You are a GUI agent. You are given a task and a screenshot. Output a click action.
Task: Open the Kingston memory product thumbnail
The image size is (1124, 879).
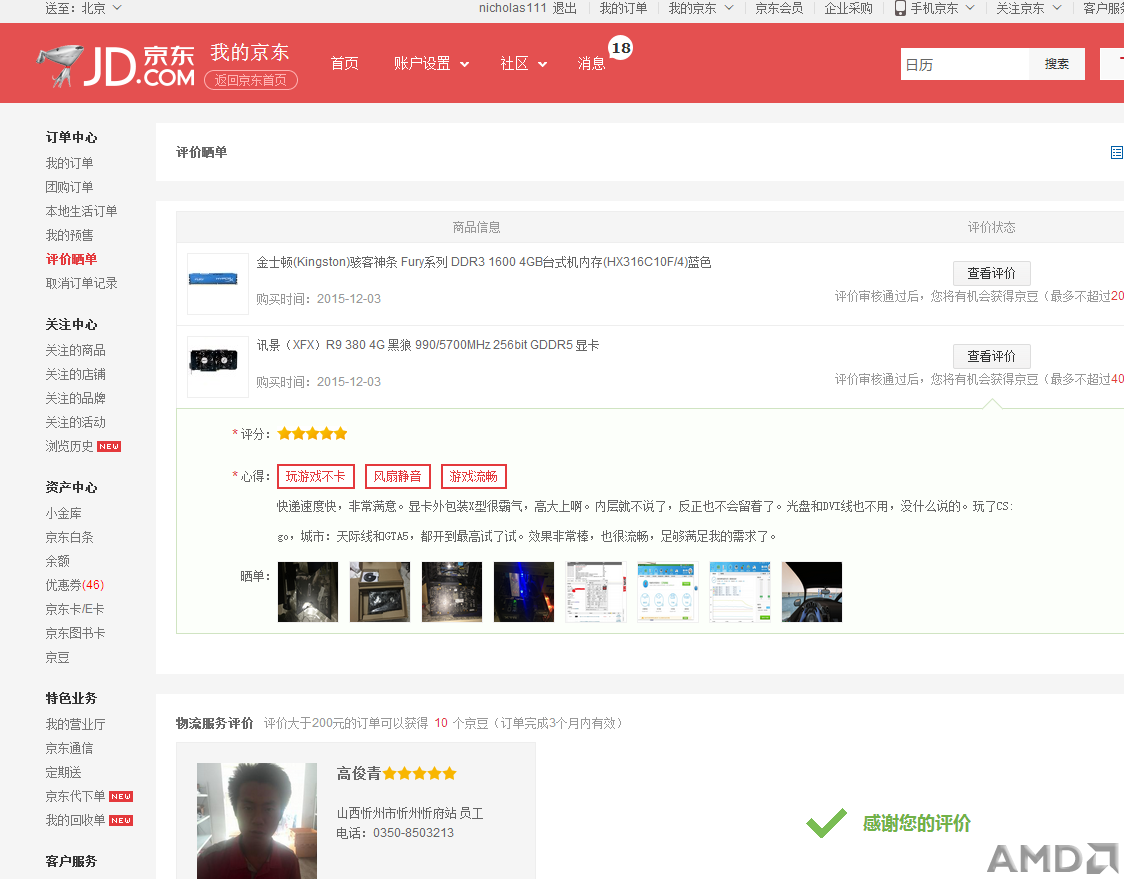click(x=218, y=284)
